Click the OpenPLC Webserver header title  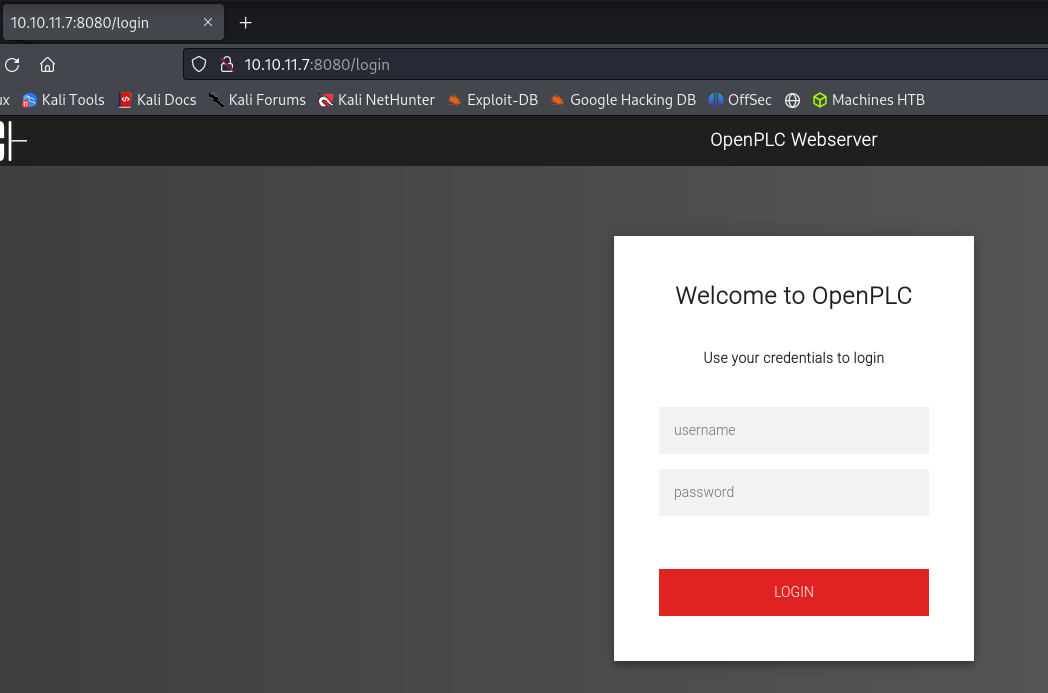pos(793,140)
